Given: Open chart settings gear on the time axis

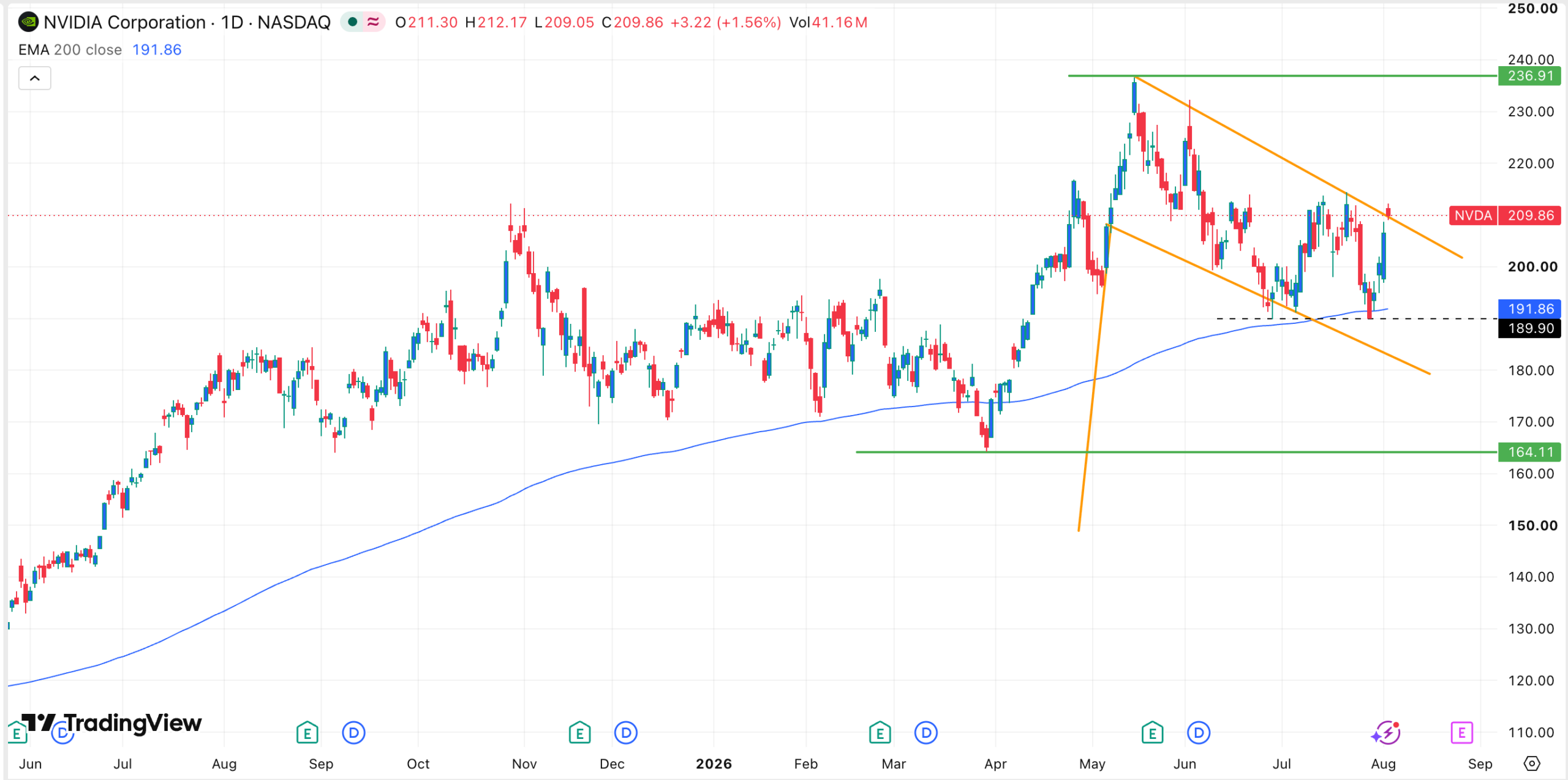Looking at the screenshot, I should [x=1532, y=763].
